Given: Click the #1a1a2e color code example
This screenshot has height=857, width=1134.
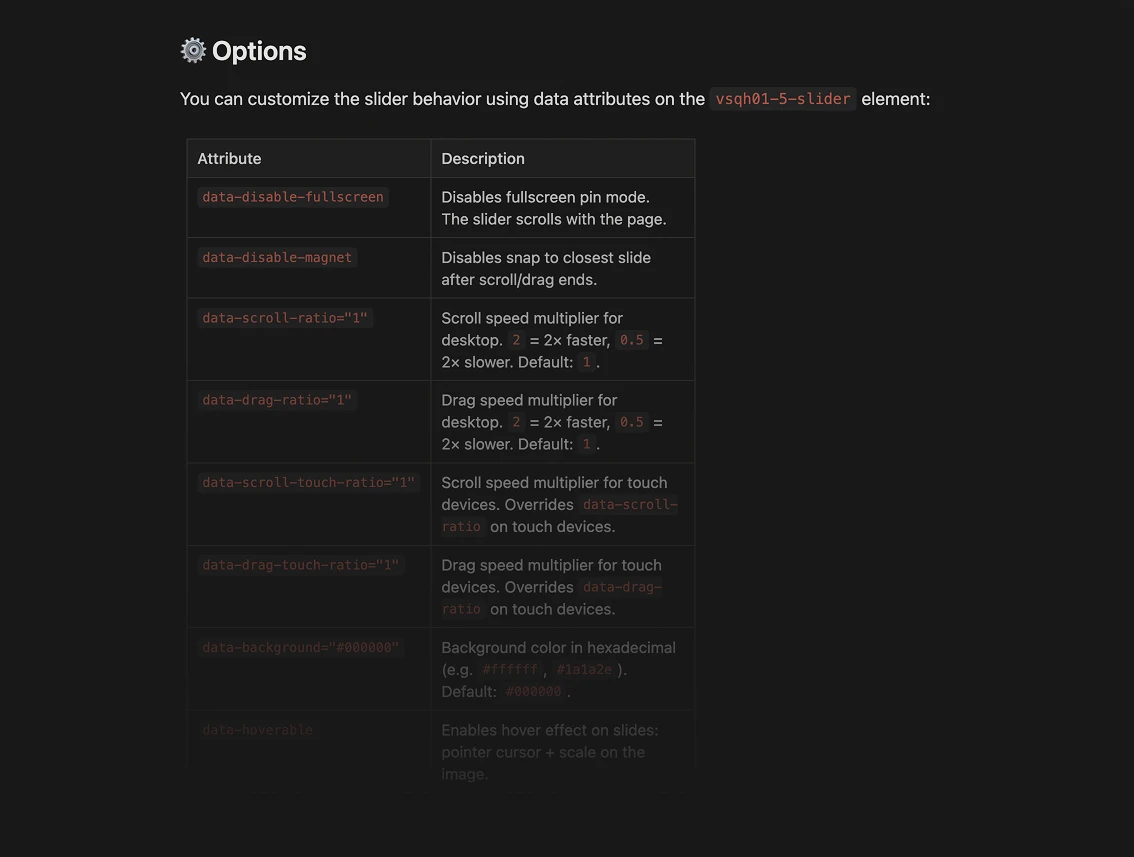Looking at the screenshot, I should tap(584, 670).
